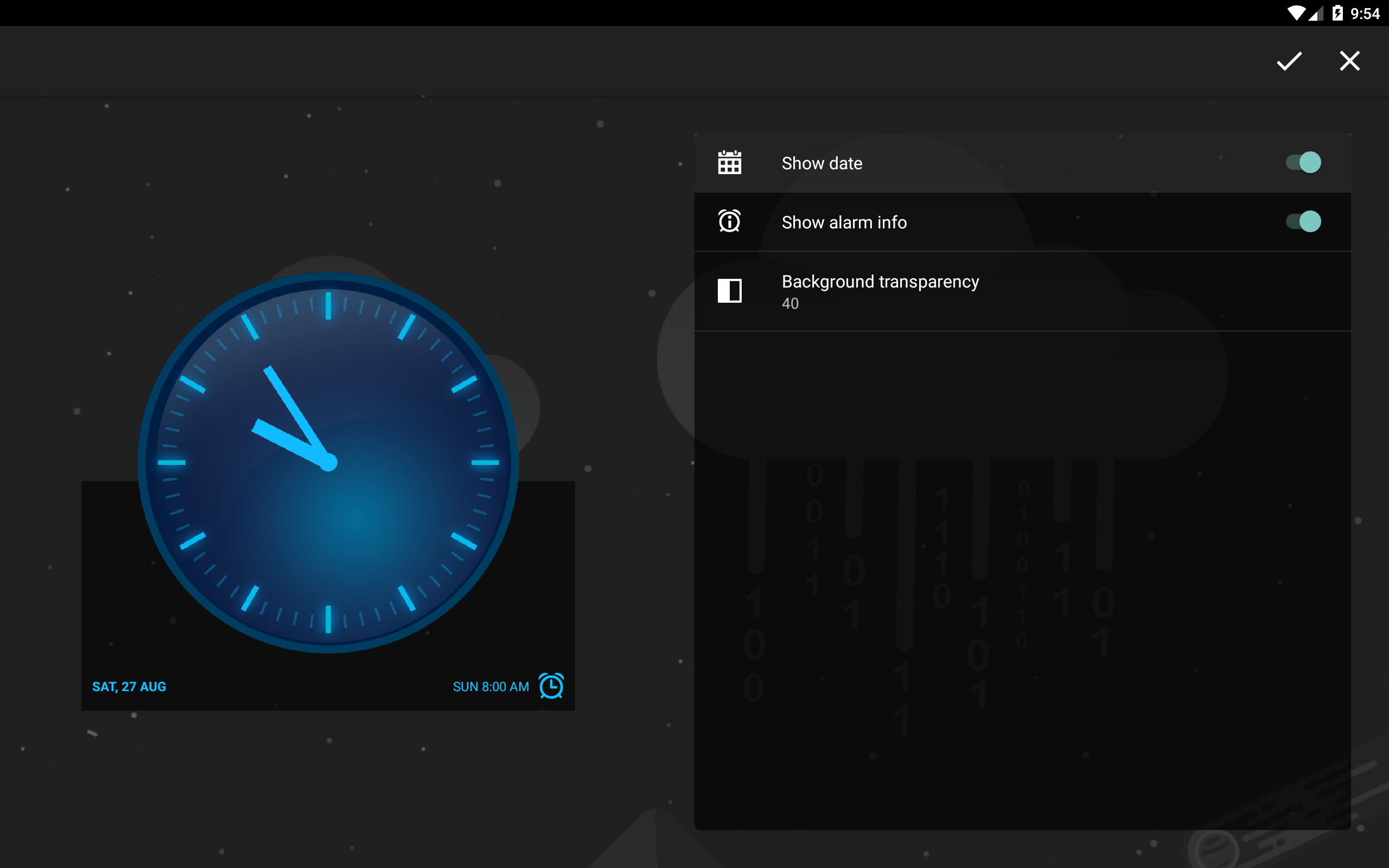
Task: Click the SUN 8:00 AM alarm text
Action: 490,687
